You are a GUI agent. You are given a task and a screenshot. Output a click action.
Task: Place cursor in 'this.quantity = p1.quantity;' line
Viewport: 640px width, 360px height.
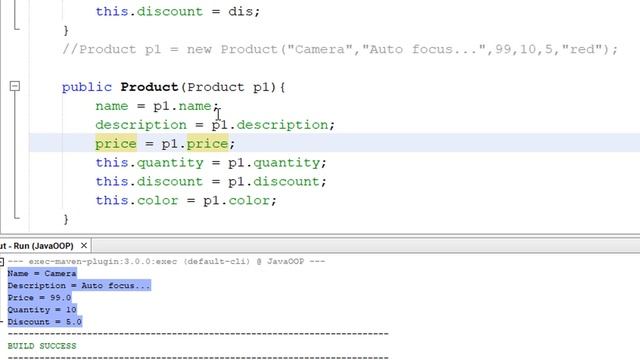click(211, 162)
